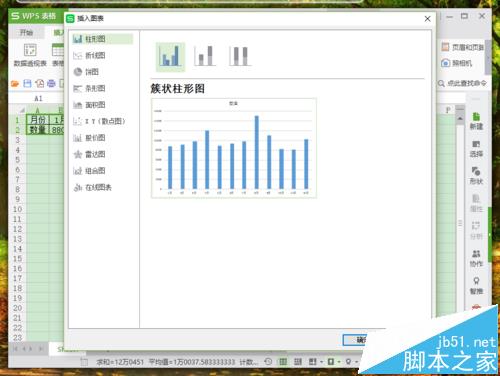Switch to page layout view icon

pyautogui.click(x=313, y=362)
